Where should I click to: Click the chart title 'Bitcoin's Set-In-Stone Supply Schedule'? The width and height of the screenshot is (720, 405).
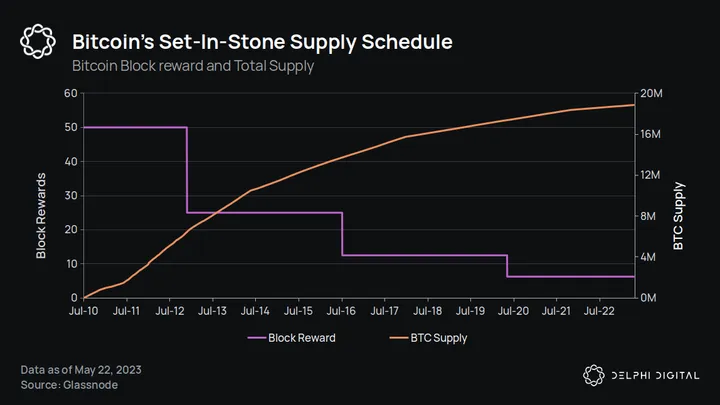tap(262, 43)
